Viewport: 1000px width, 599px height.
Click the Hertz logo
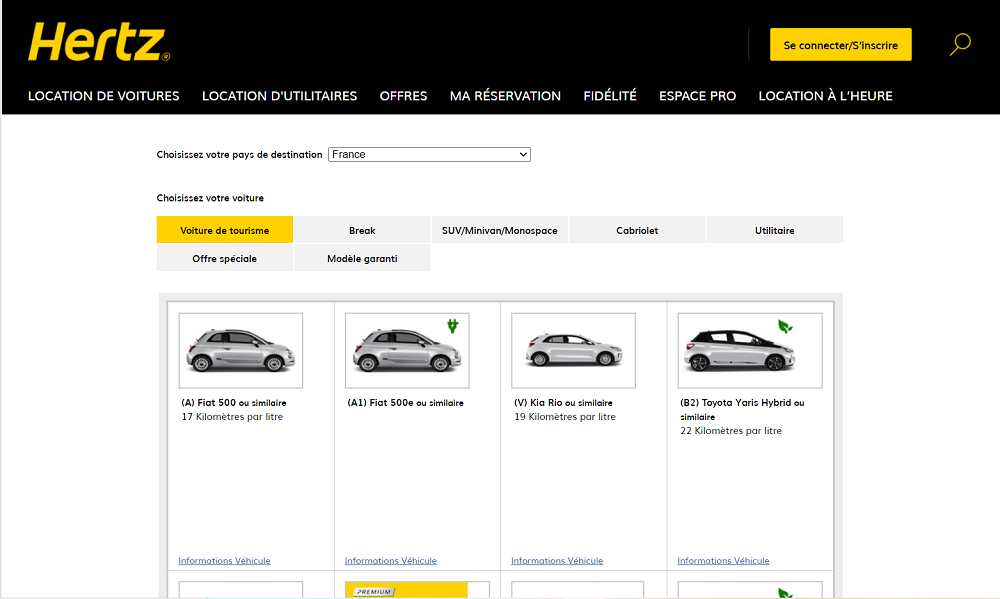click(x=99, y=41)
